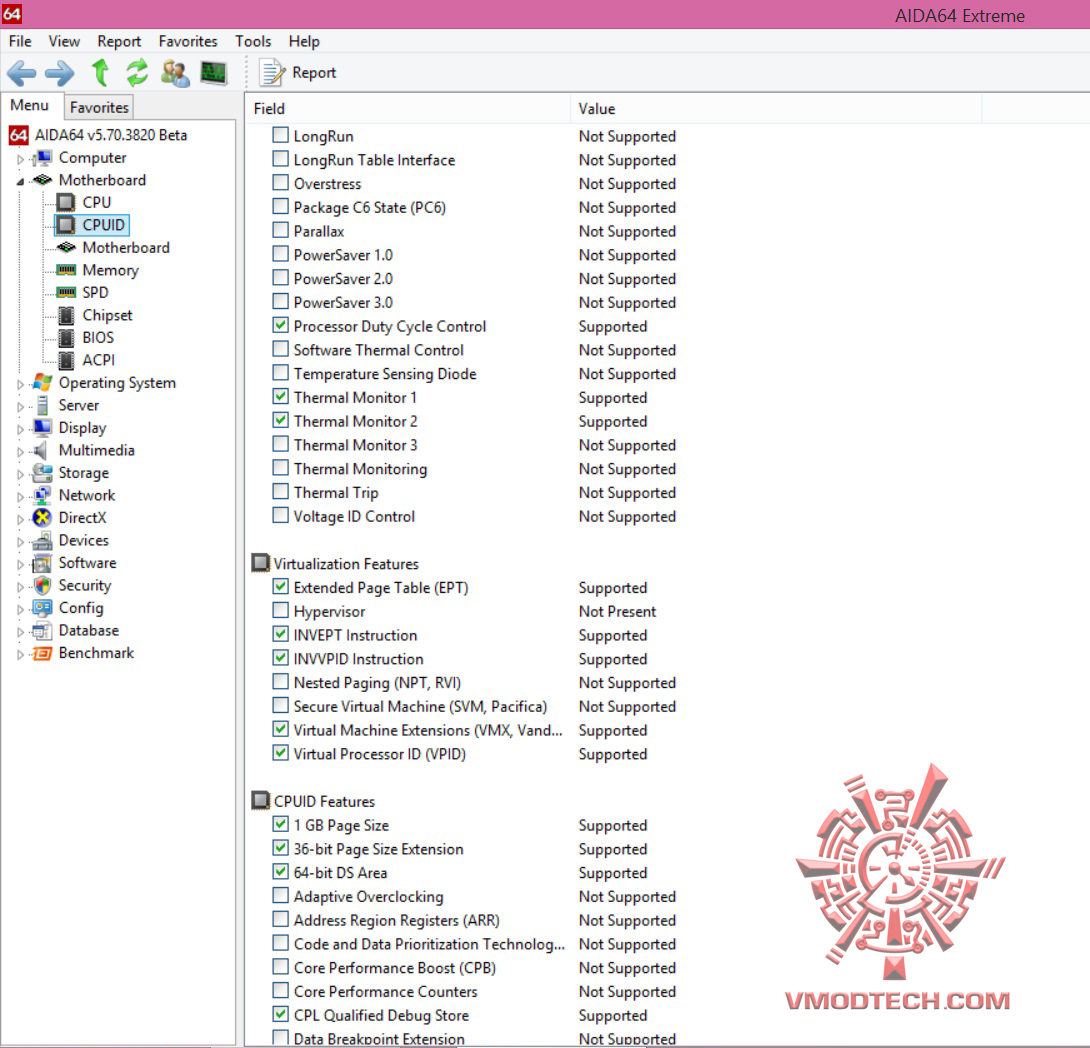
Task: Select the Chipset icon in tree
Action: 66,316
